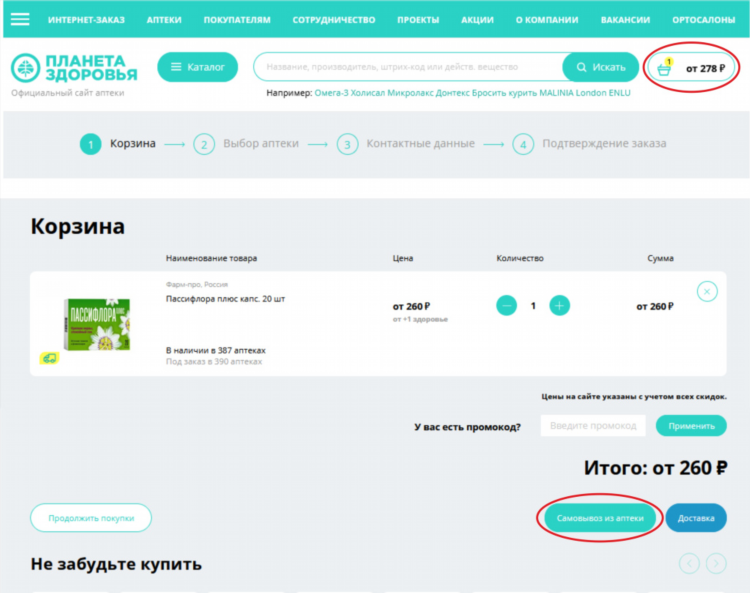Viewport: 750px width, 593px height.
Task: Click cart total от 278 ₽
Action: (x=706, y=68)
